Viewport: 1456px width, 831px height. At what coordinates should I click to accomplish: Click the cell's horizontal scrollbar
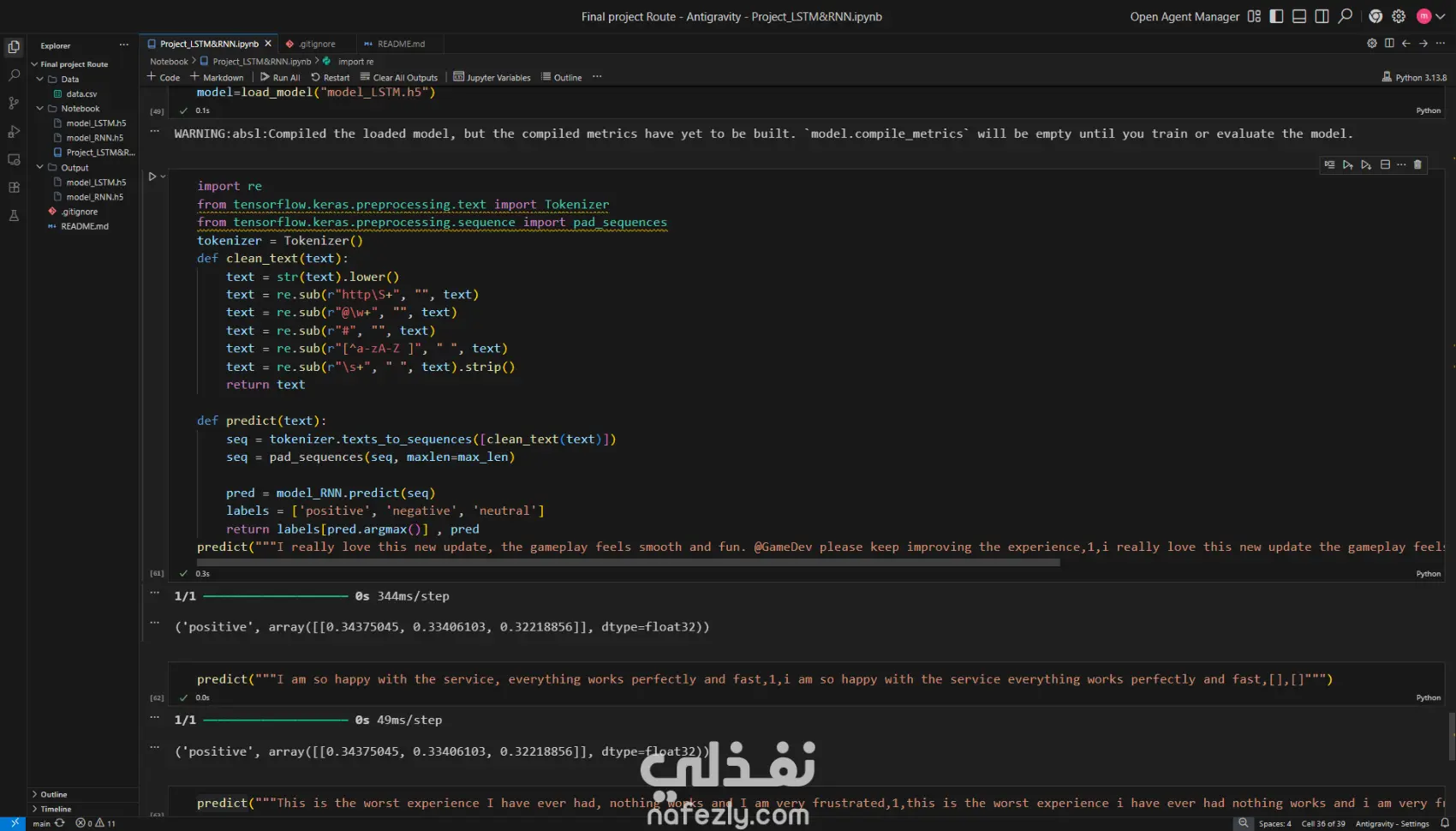coord(628,563)
